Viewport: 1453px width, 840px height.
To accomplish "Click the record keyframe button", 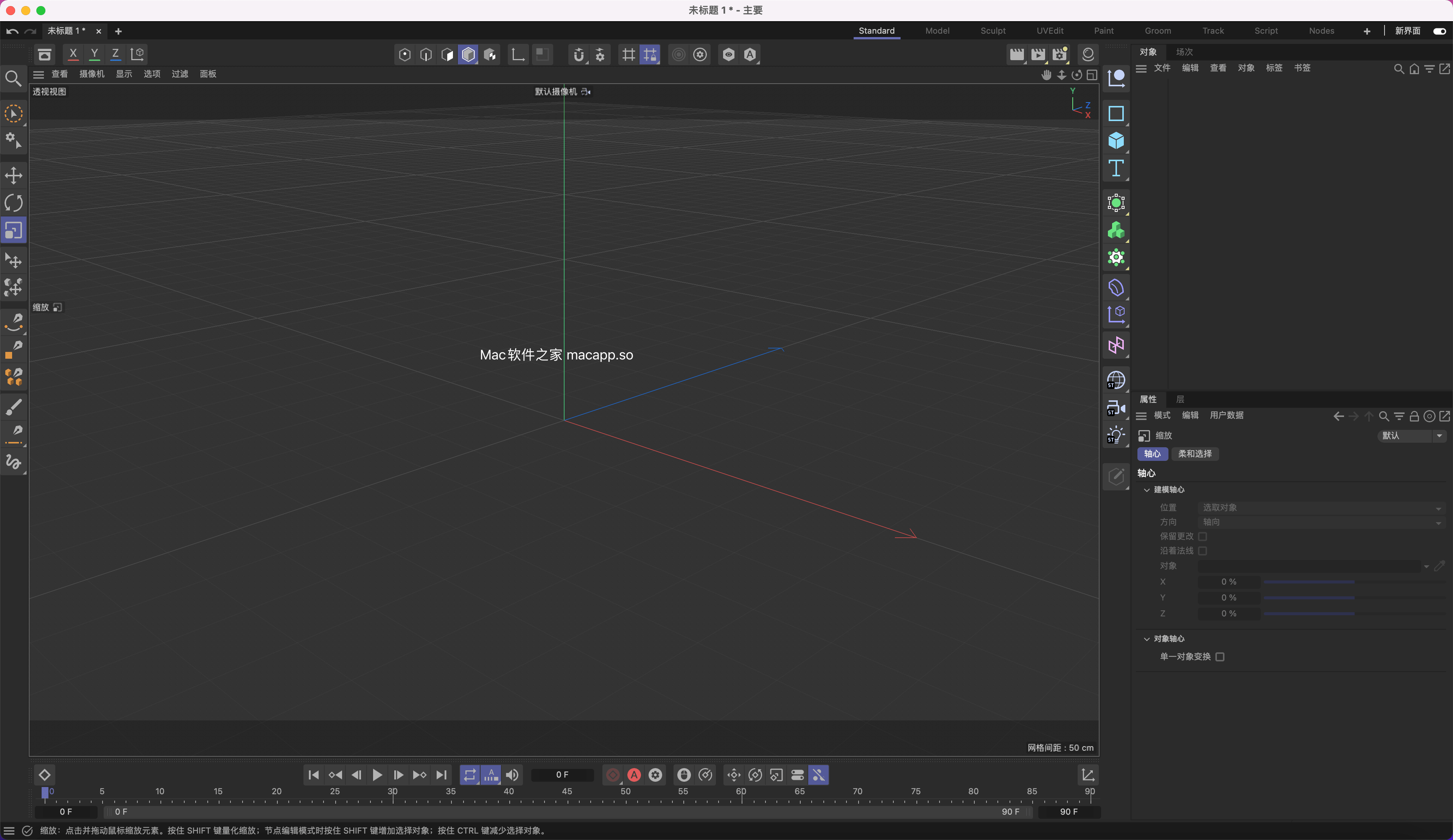I will [x=612, y=775].
